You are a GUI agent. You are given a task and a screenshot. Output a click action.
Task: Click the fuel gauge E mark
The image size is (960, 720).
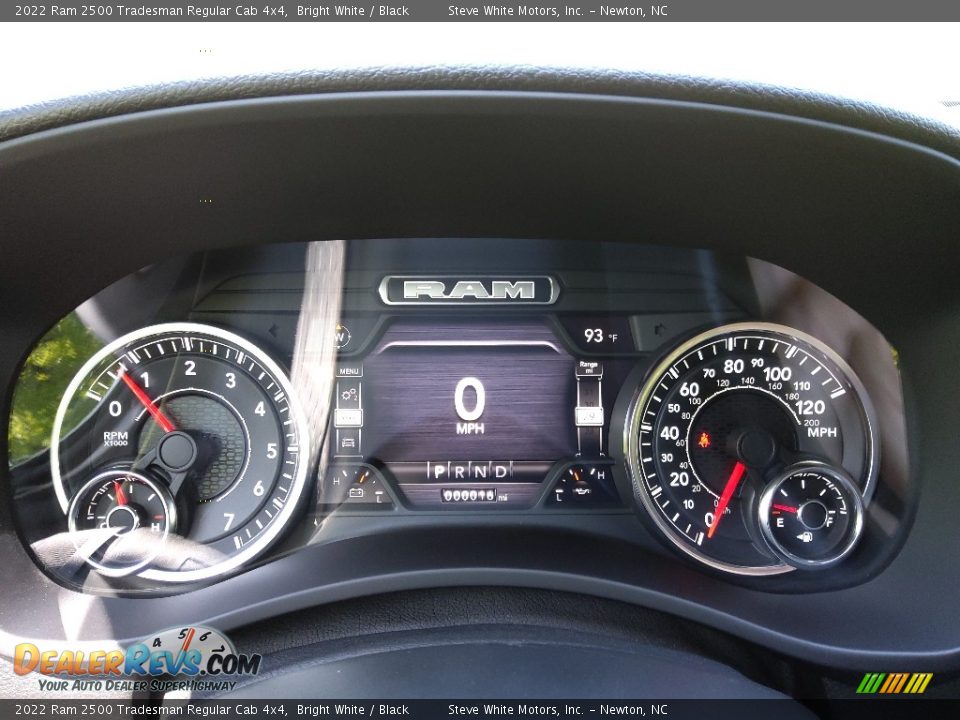pyautogui.click(x=780, y=523)
